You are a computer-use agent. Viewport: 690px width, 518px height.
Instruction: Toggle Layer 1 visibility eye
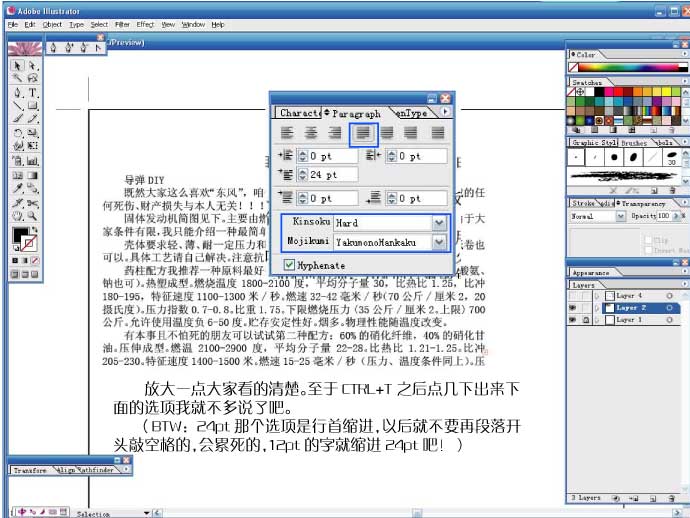[x=572, y=320]
